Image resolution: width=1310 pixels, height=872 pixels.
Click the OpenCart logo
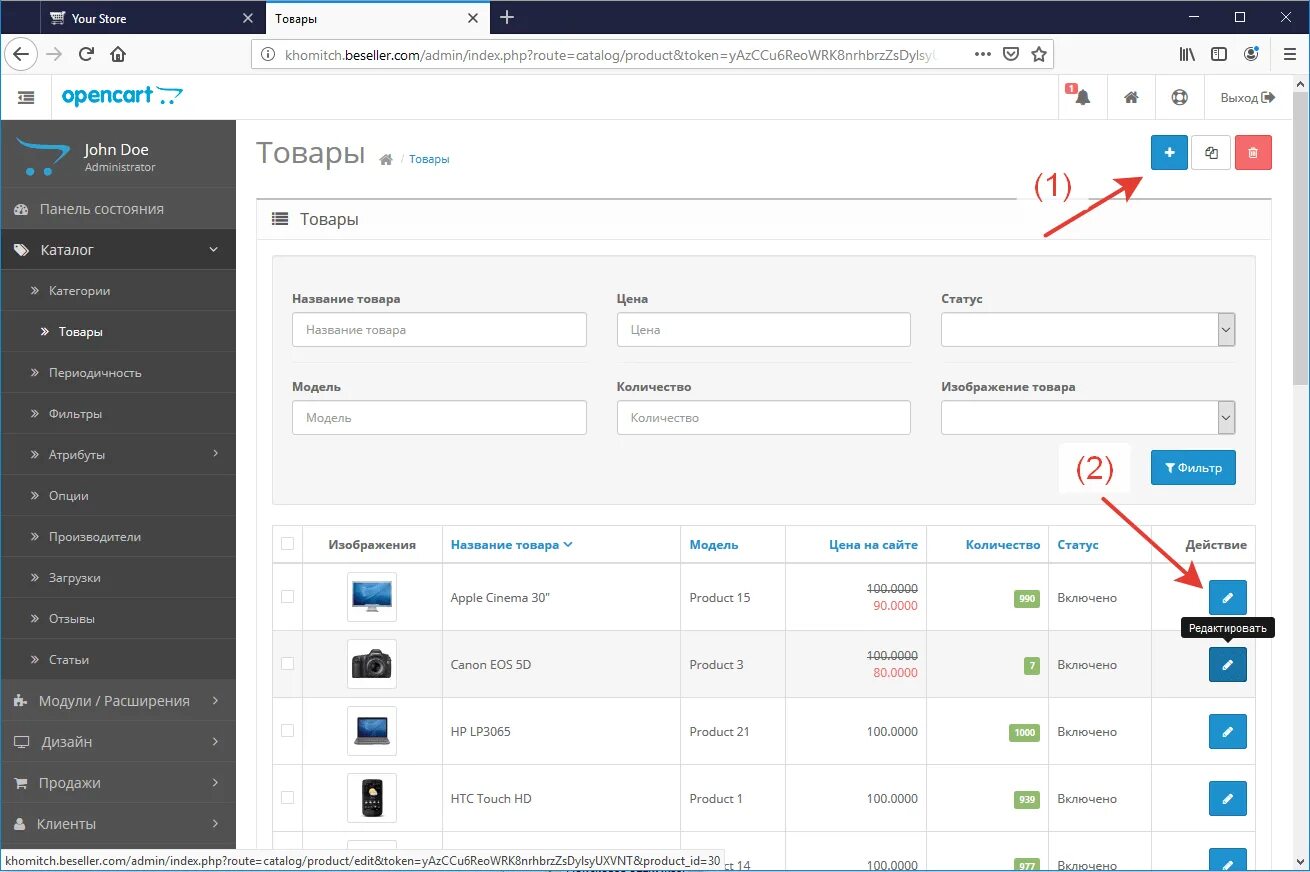(122, 96)
